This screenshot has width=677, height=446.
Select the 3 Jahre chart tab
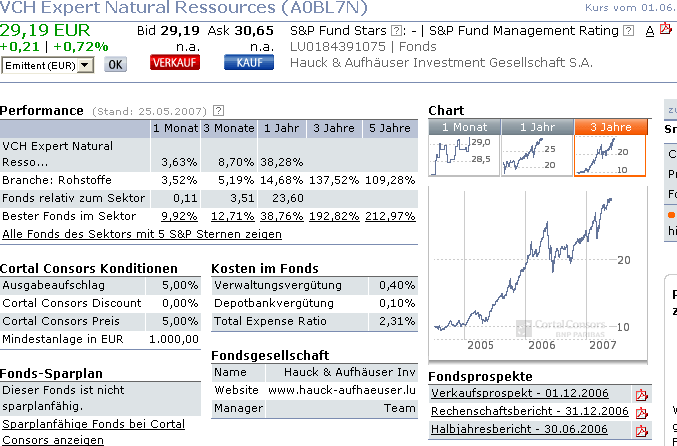[x=609, y=127]
